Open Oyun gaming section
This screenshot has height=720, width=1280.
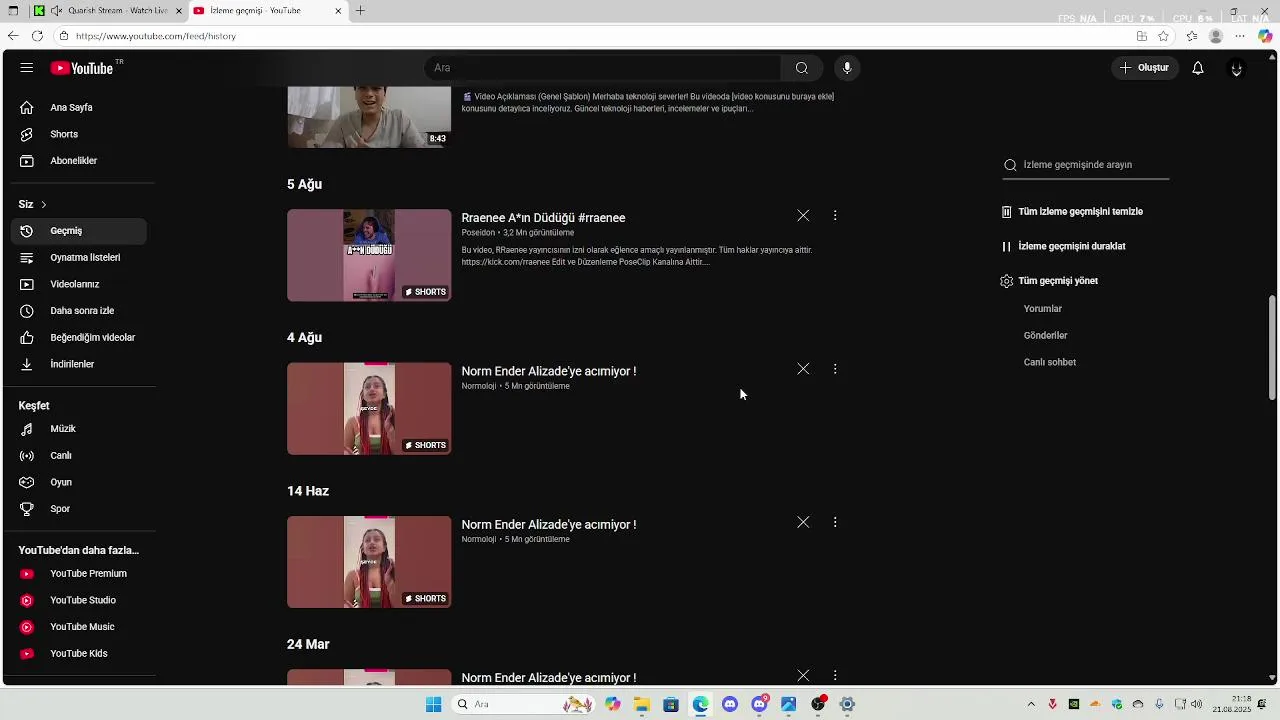click(x=79, y=482)
